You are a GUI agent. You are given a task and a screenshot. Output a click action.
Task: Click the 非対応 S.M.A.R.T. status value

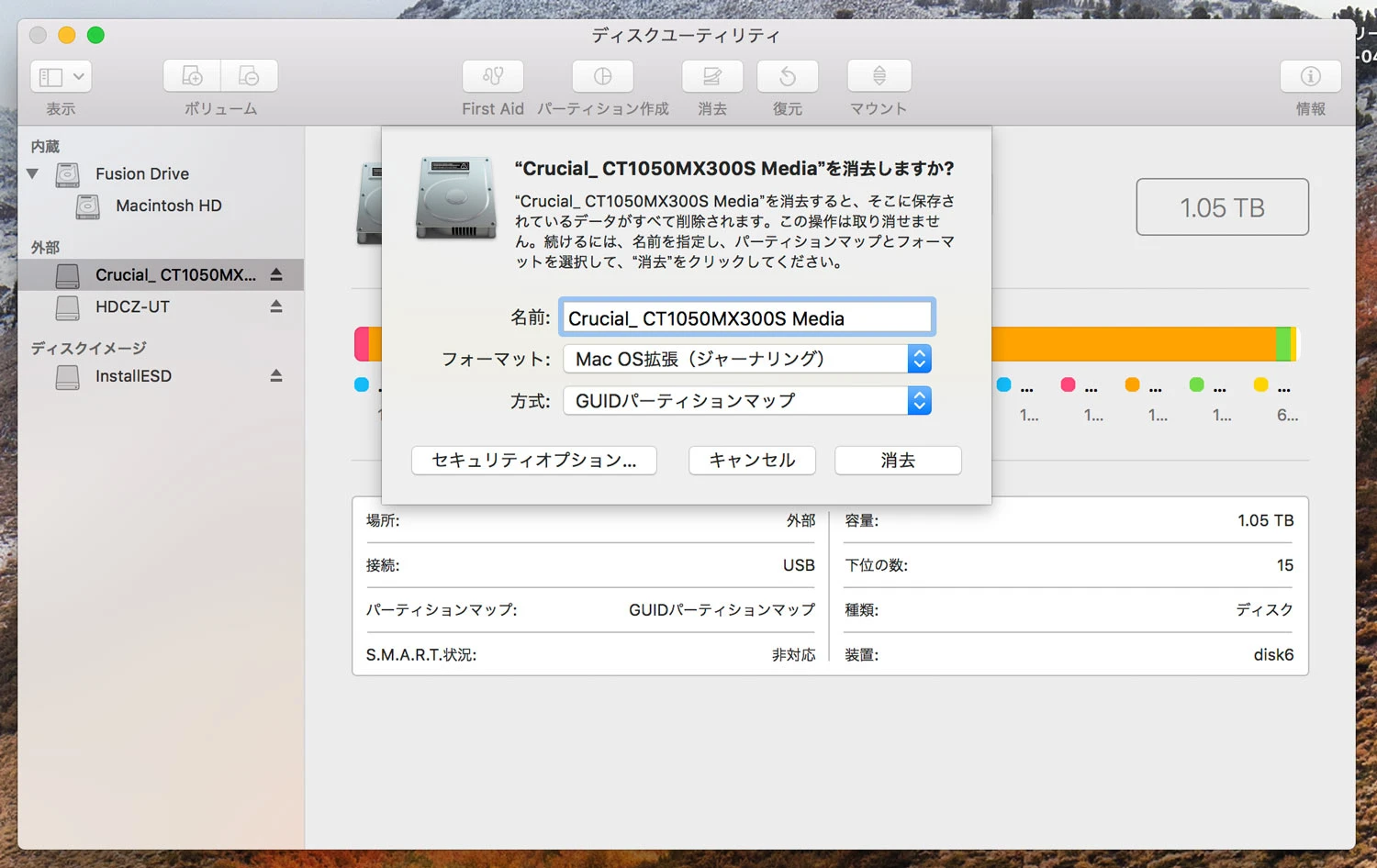tap(793, 655)
